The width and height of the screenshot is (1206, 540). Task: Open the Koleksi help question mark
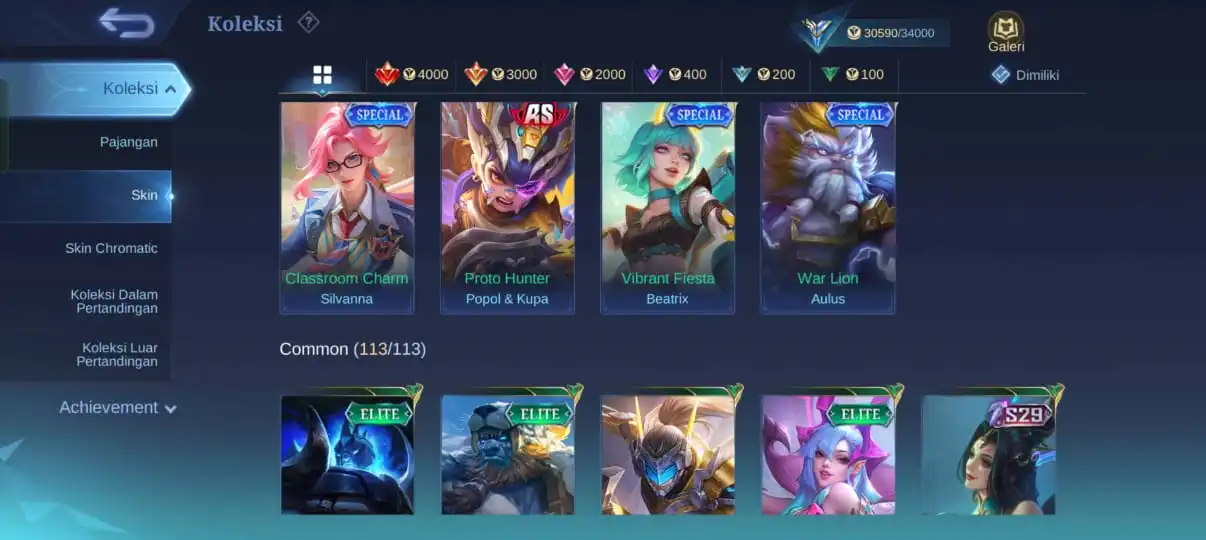click(309, 22)
